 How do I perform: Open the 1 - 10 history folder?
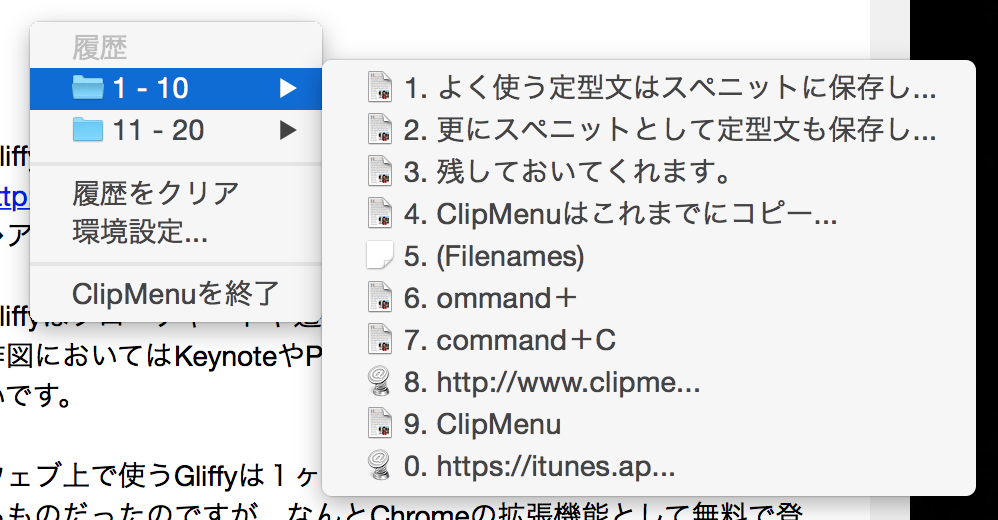176,88
